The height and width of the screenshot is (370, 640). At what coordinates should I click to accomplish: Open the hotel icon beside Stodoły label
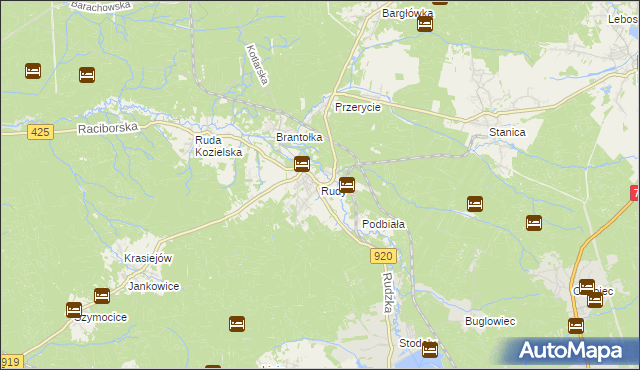tap(430, 350)
